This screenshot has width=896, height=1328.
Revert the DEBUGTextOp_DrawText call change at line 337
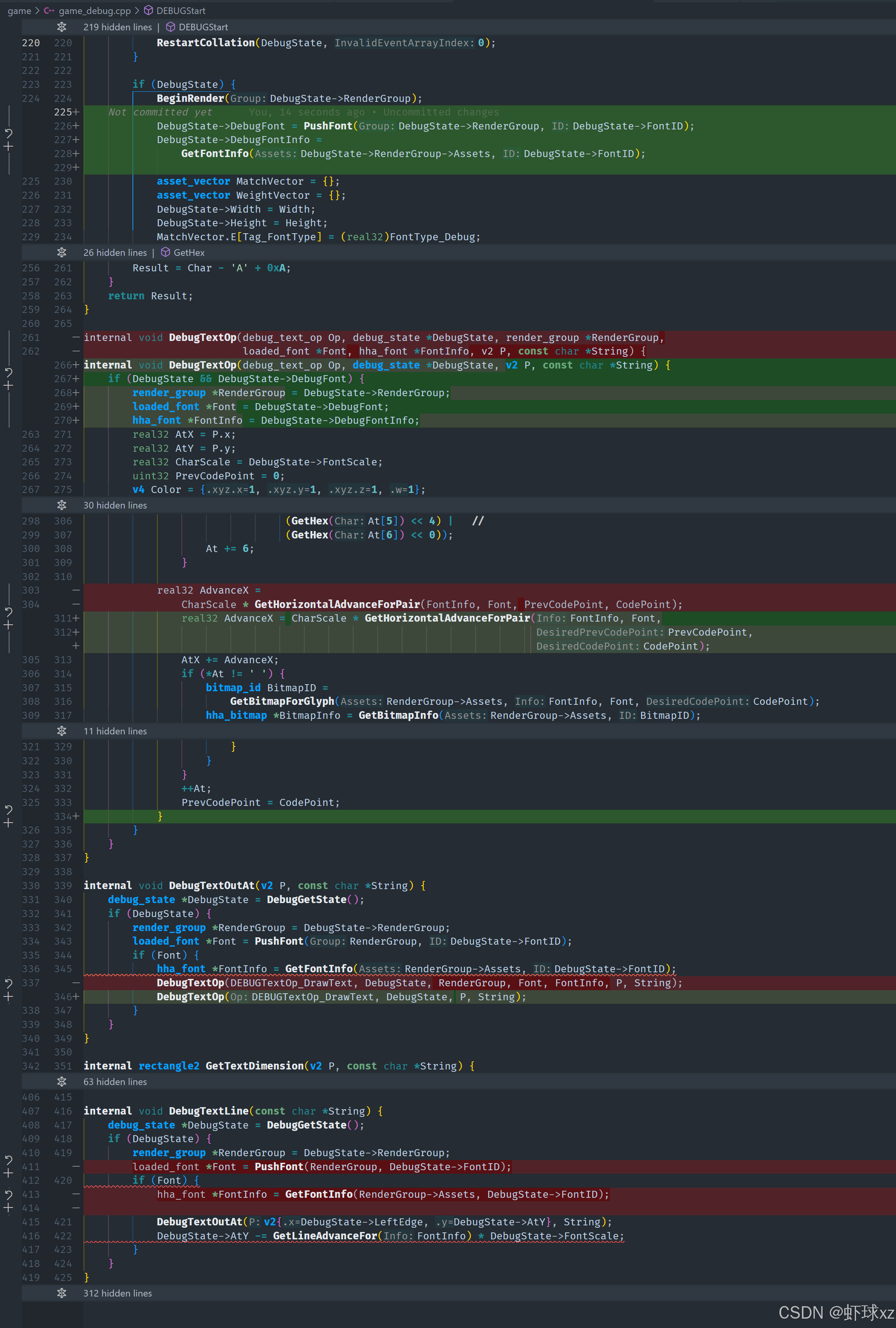pos(9,983)
